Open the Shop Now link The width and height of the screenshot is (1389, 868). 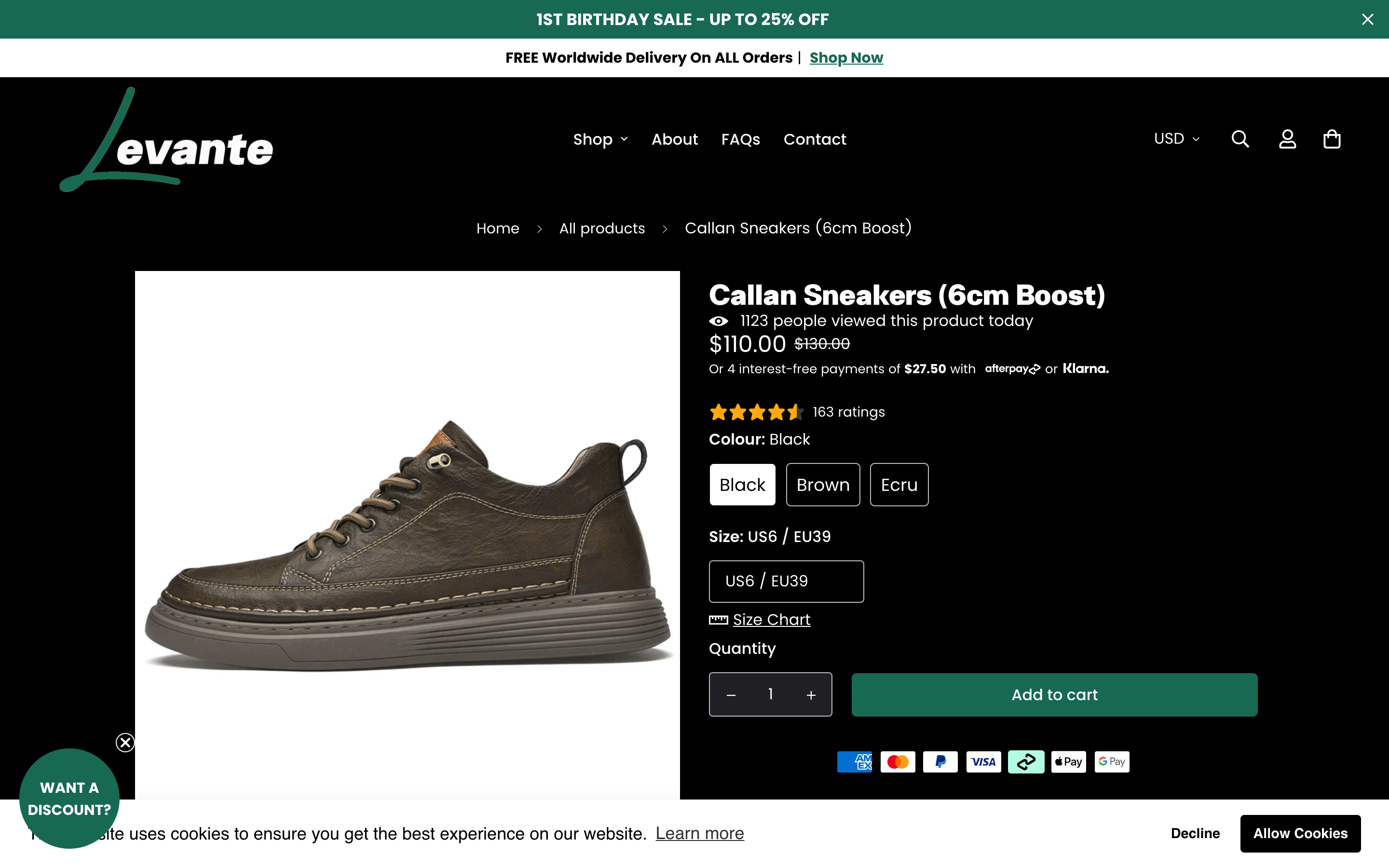click(846, 57)
